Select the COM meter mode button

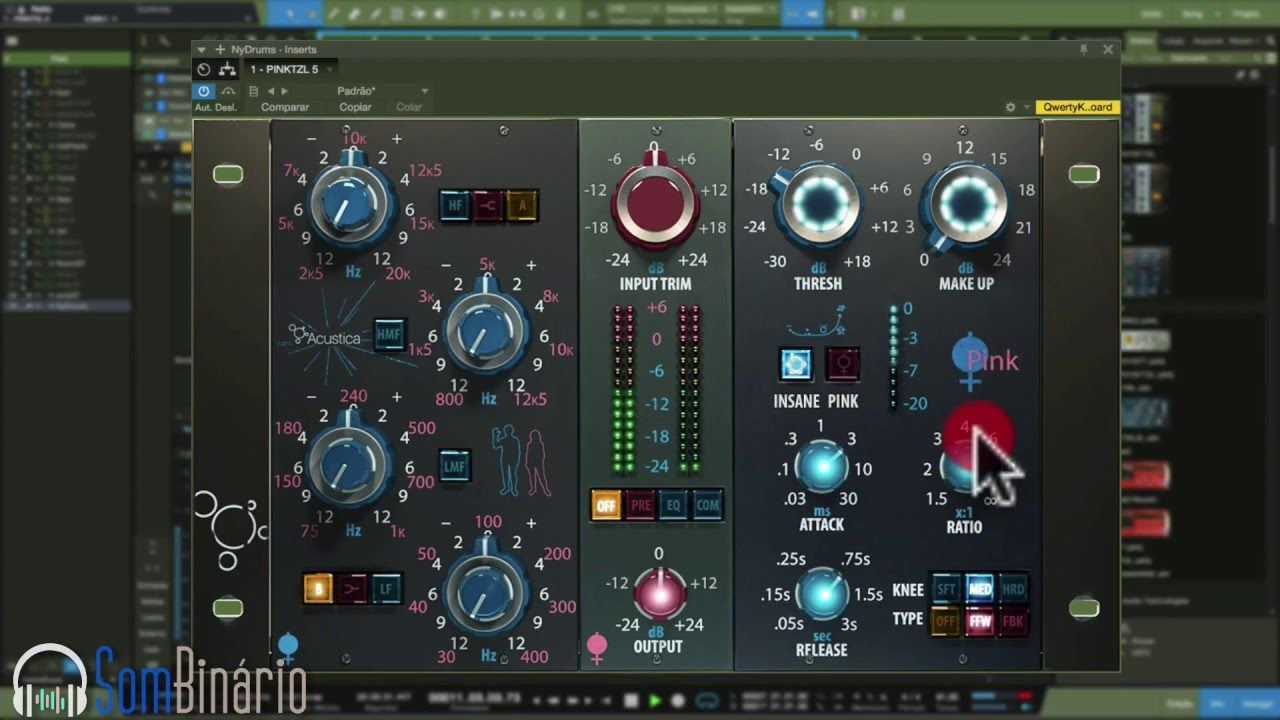707,505
